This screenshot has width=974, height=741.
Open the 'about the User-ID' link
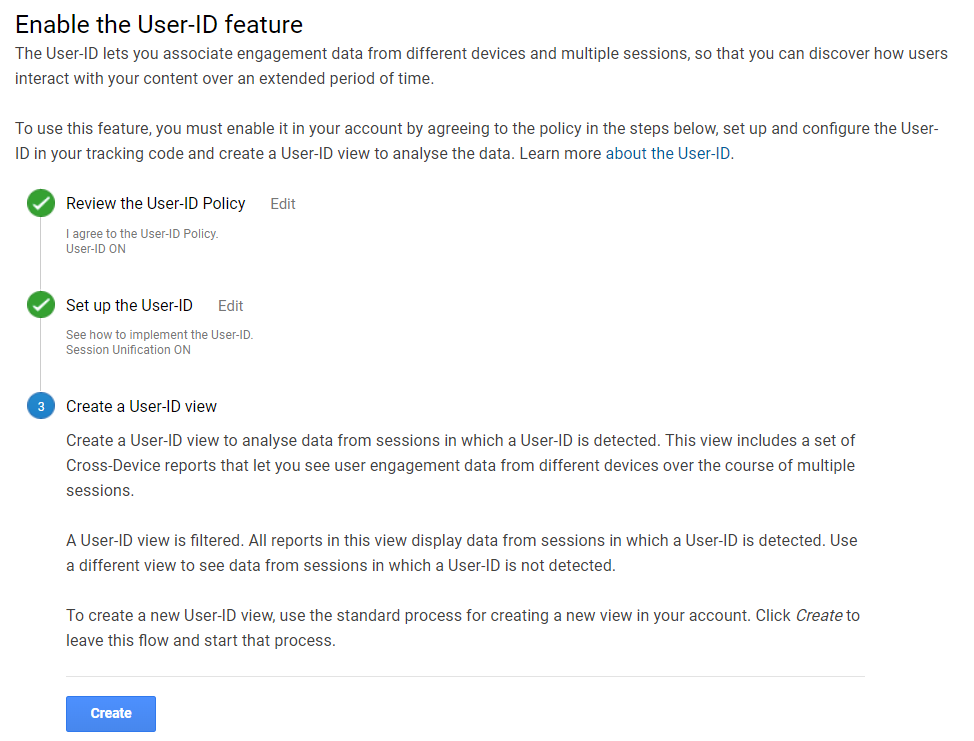tap(669, 154)
